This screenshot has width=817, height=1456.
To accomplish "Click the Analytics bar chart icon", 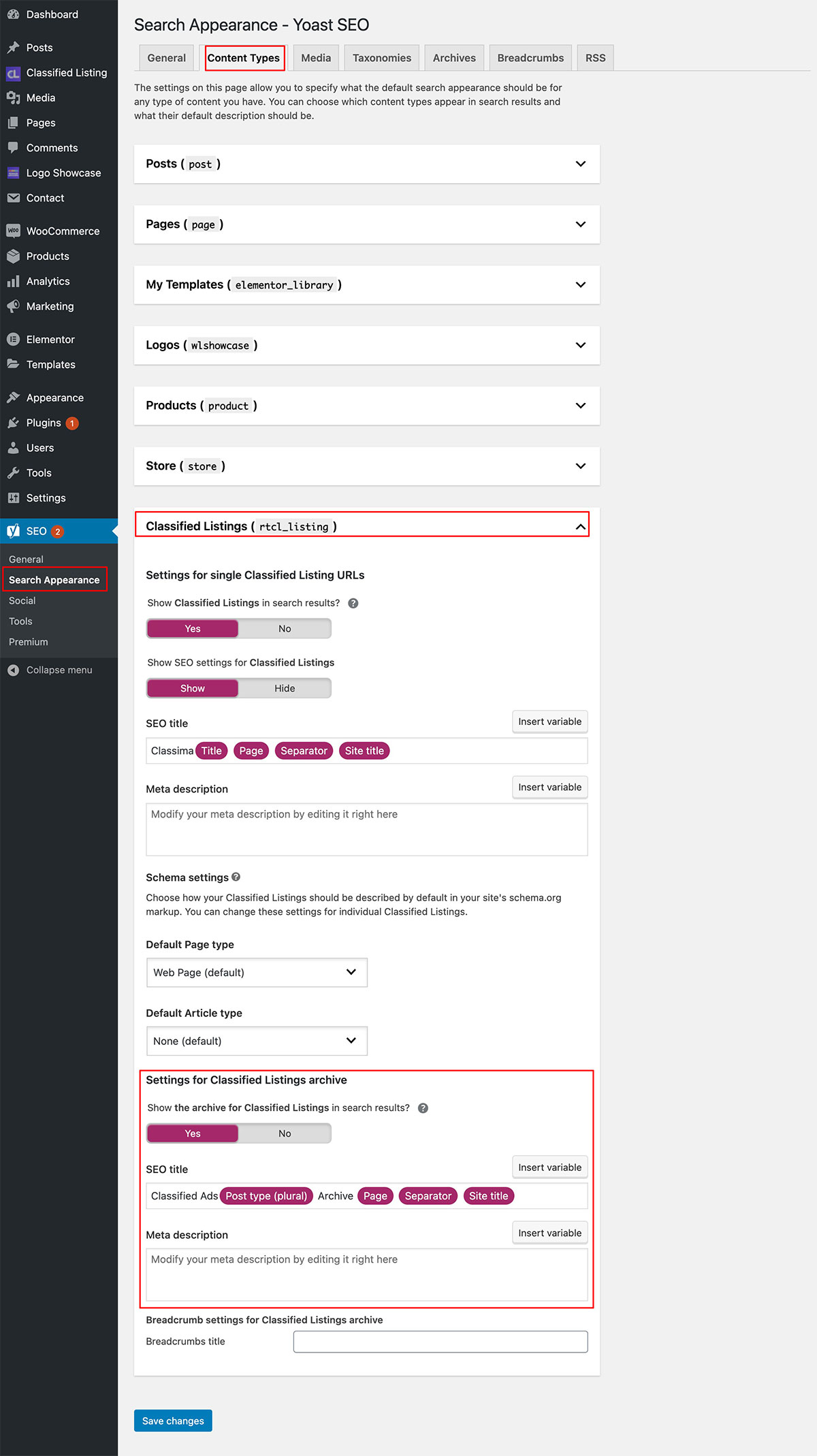I will point(13,281).
